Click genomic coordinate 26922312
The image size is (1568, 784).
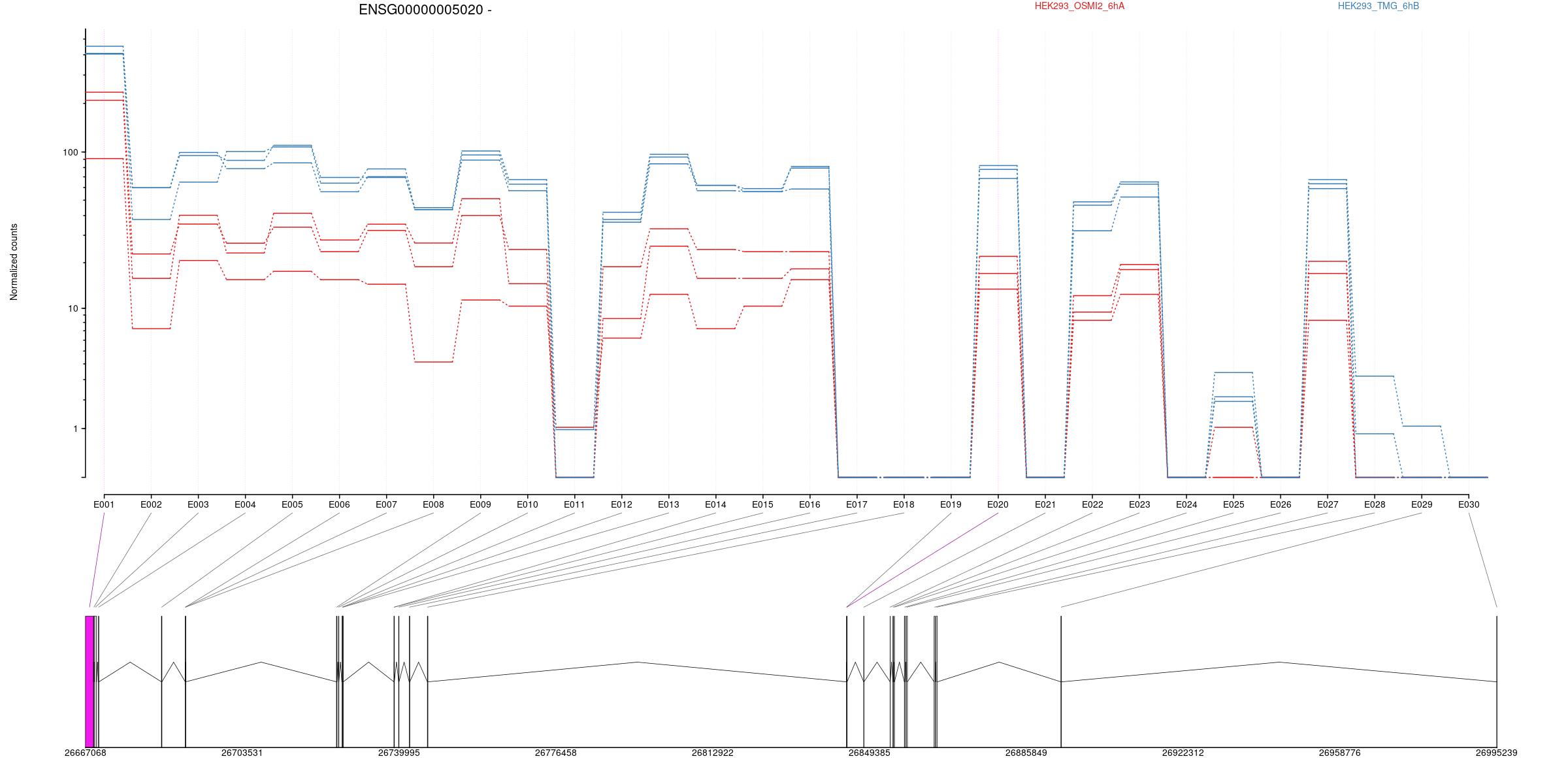1183,753
